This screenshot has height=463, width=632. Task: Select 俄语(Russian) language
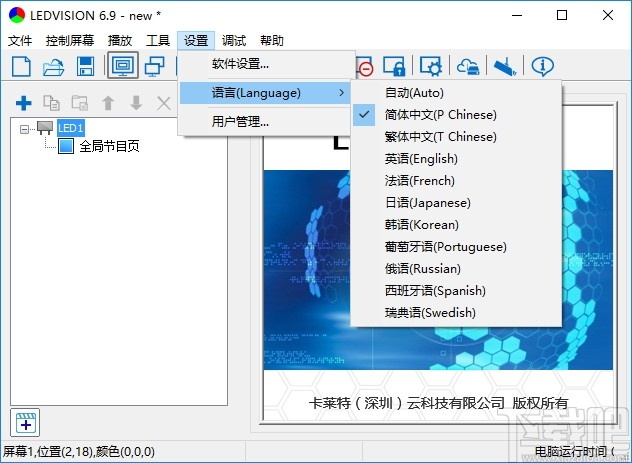(x=456, y=269)
